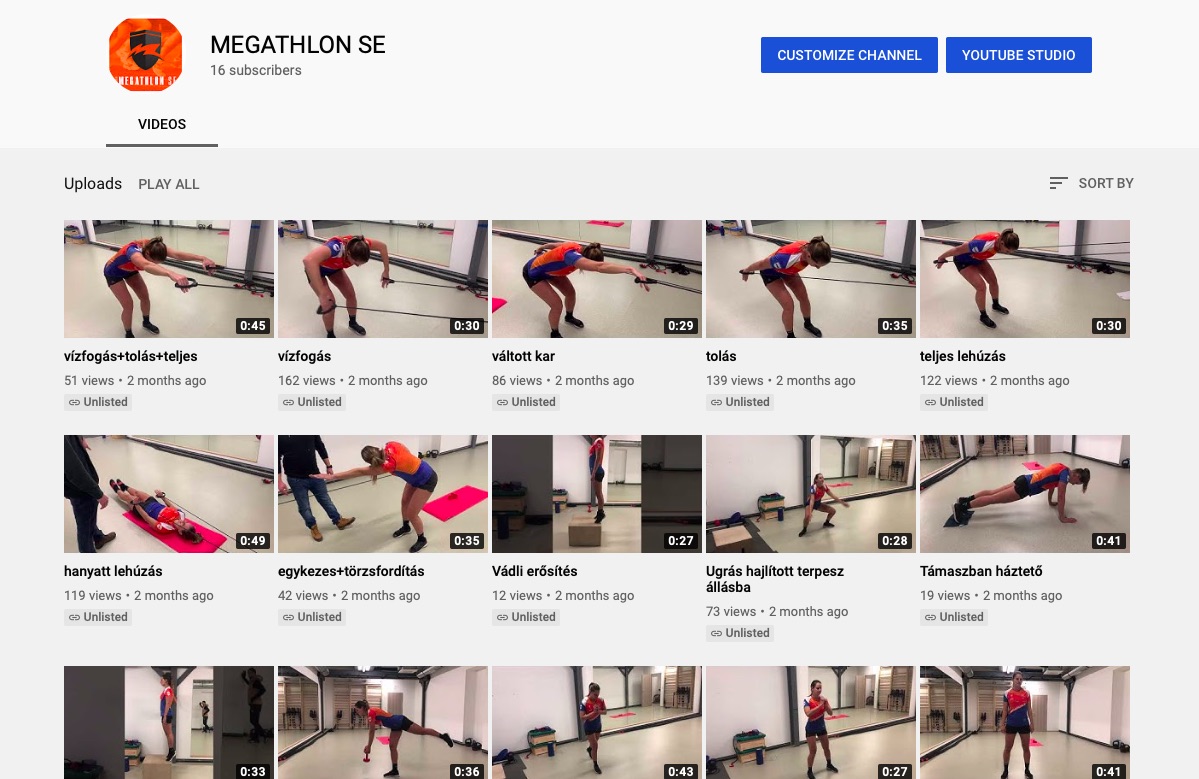The height and width of the screenshot is (779, 1199).
Task: Open the teljes lehúzás video title
Action: click(963, 356)
